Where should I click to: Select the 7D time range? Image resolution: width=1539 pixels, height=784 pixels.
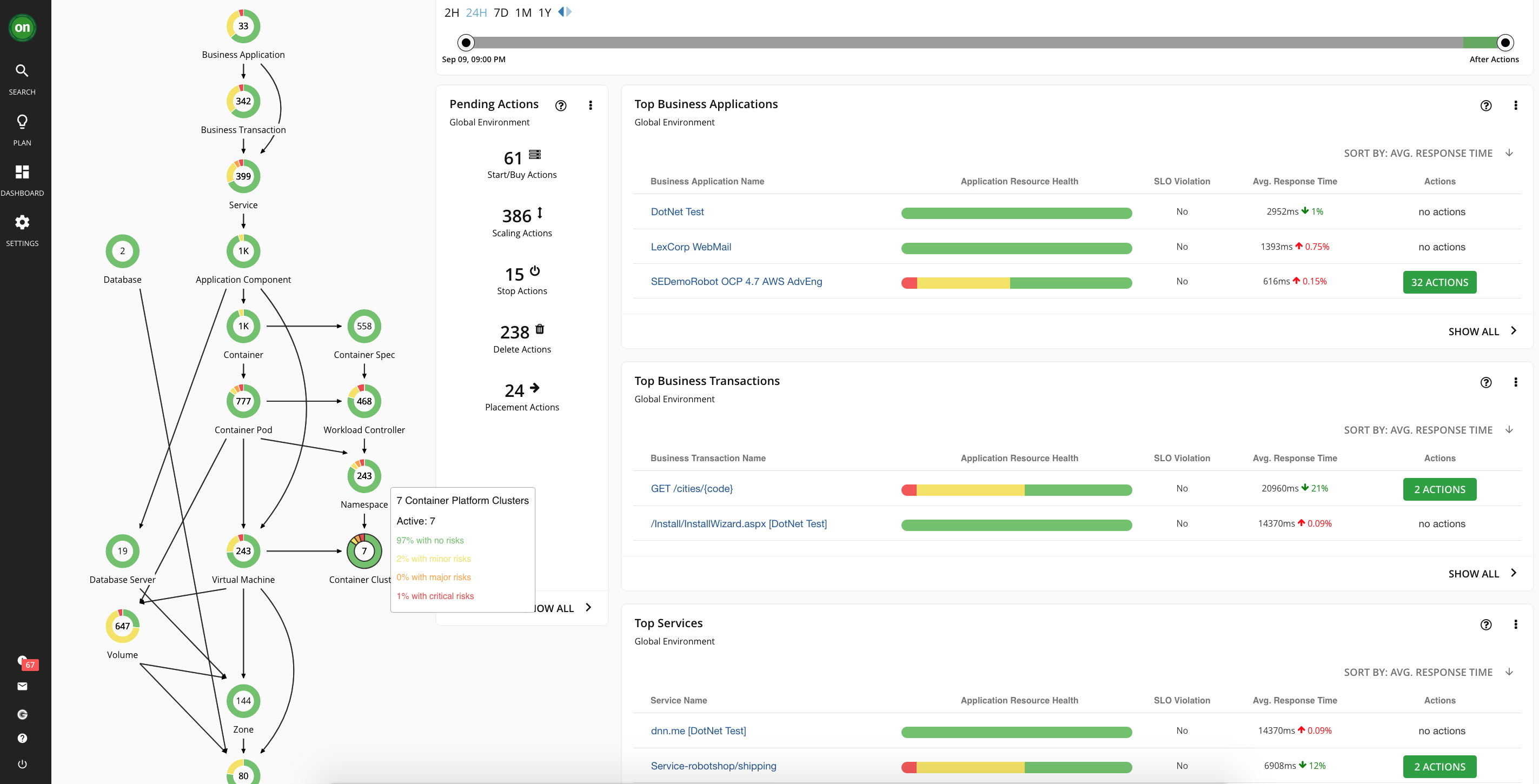pyautogui.click(x=501, y=12)
